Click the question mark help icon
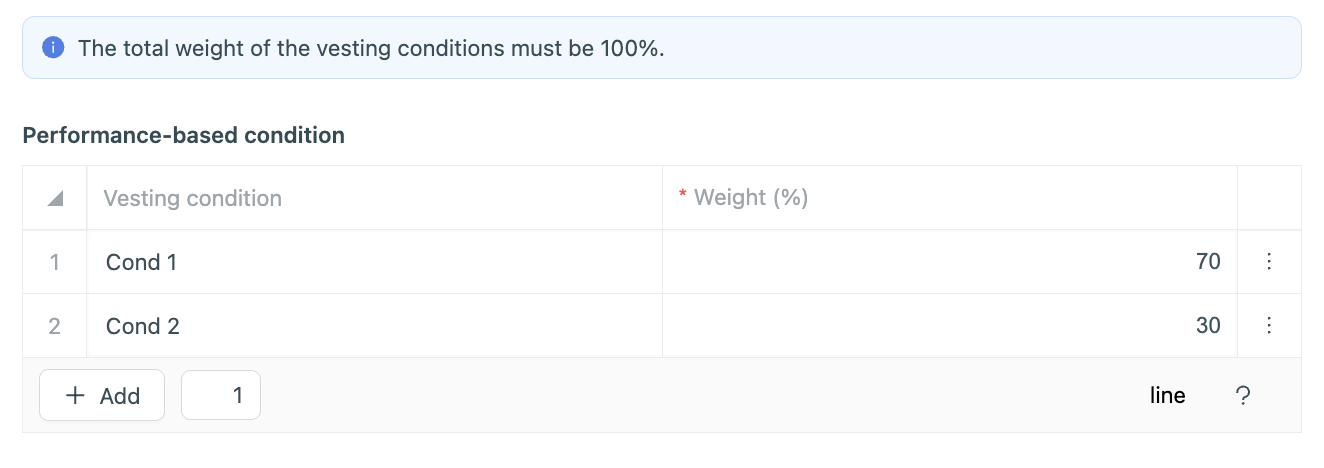 (x=1243, y=396)
